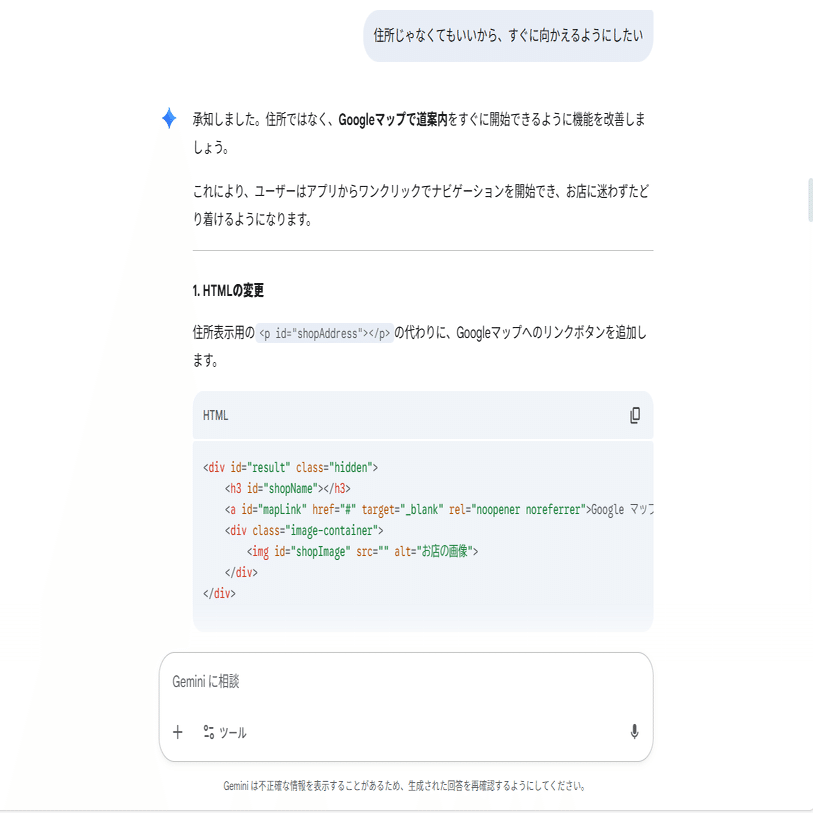
Task: Click the Gemini sparkle icon
Action: coord(169,118)
